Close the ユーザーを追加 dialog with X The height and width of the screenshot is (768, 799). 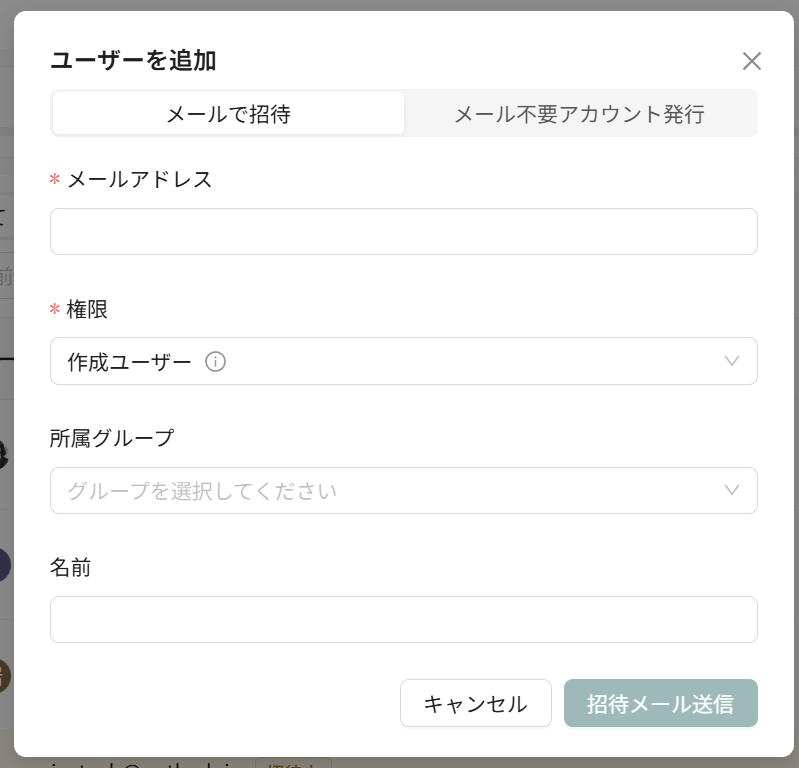tap(752, 61)
